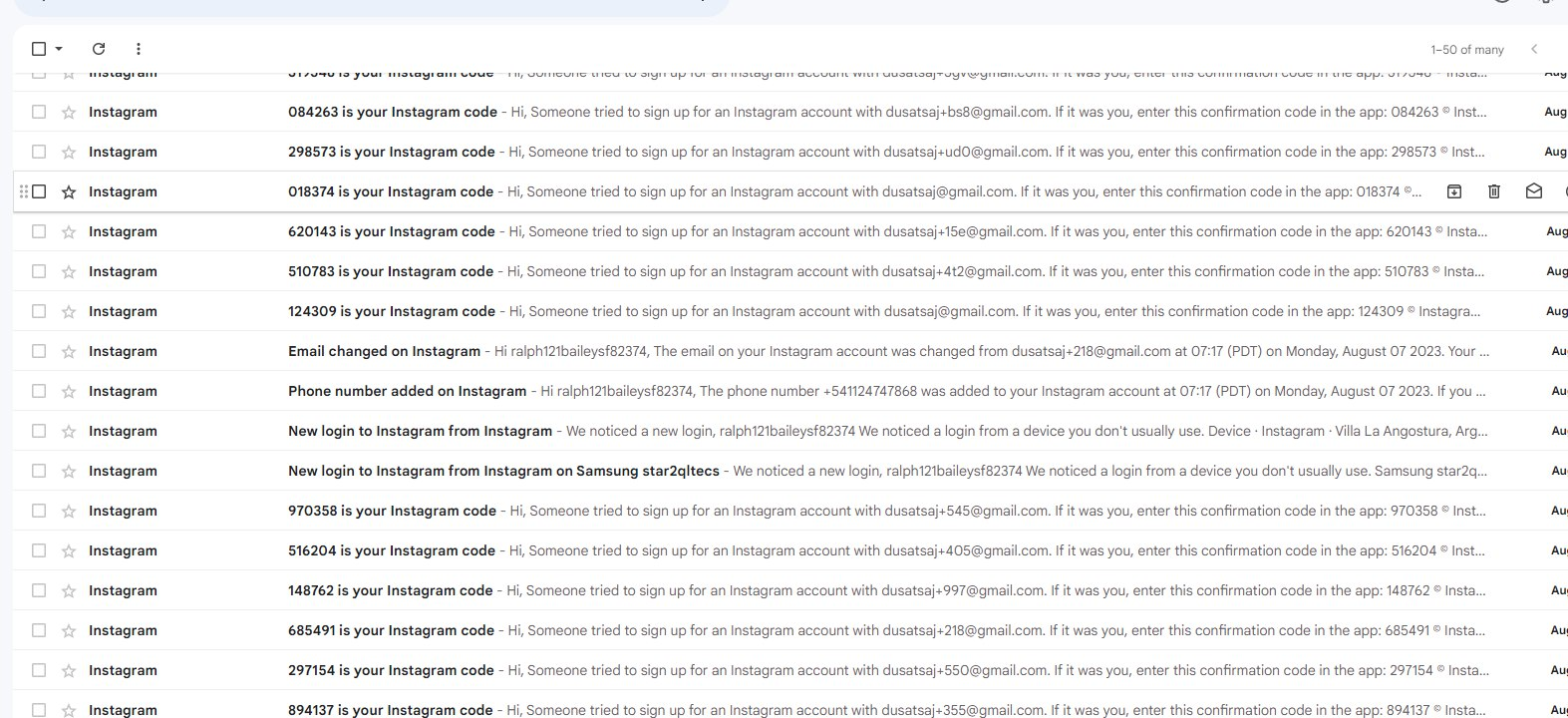Click the "1–50 of many" page counter
The image size is (1568, 718).
coord(1467,50)
